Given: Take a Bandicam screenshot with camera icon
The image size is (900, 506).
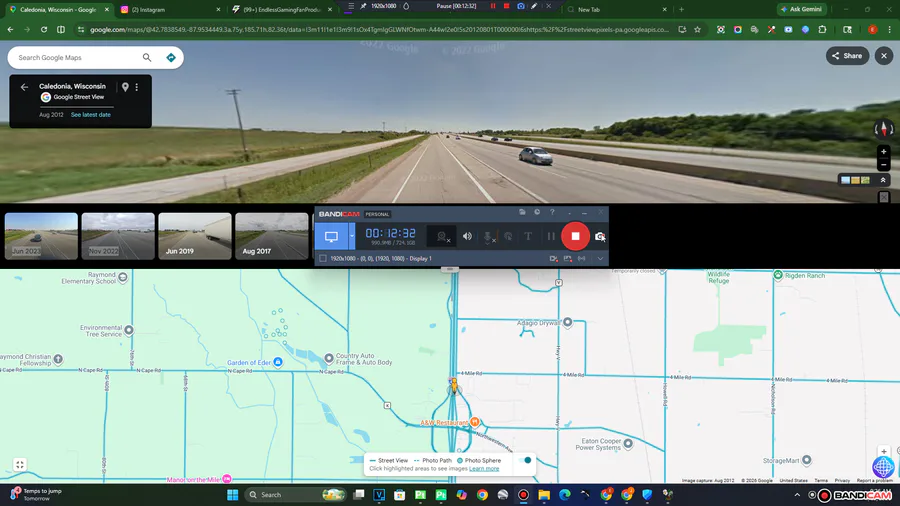Looking at the screenshot, I should click(x=600, y=236).
